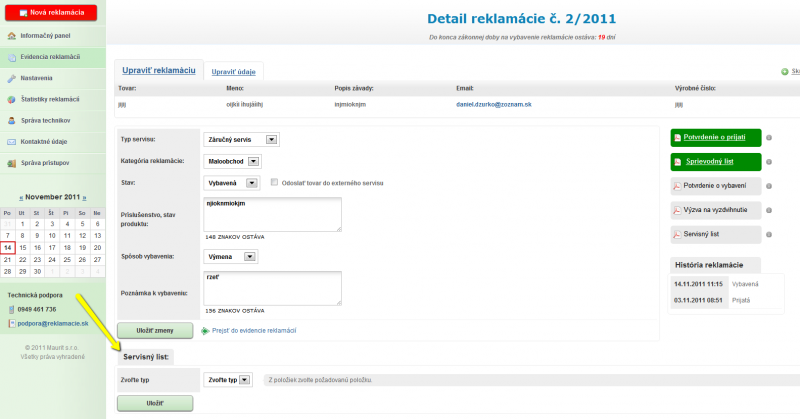Viewport: 800px width, 419px height.
Task: Open the Spôsob vybavenia dropdown
Action: (251, 257)
